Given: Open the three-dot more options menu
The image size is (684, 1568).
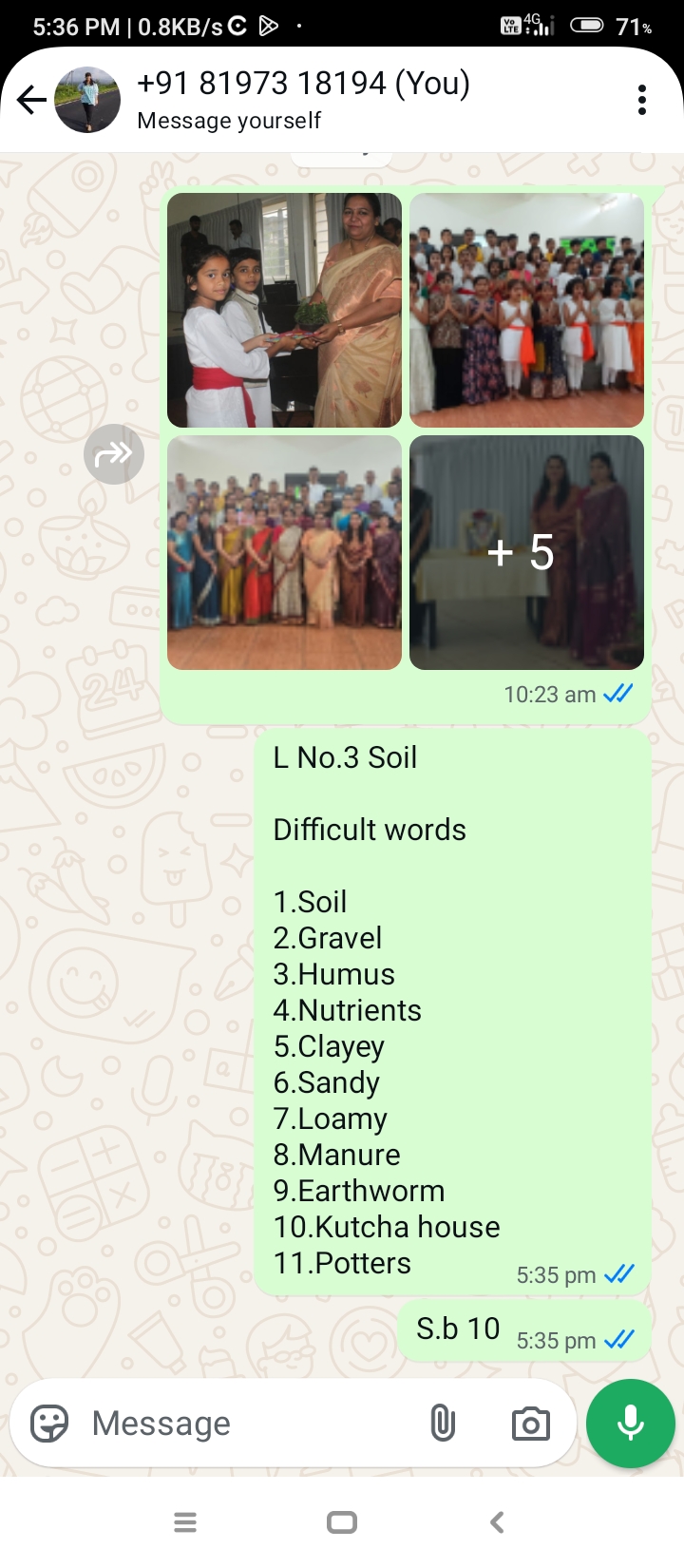Looking at the screenshot, I should (x=642, y=100).
